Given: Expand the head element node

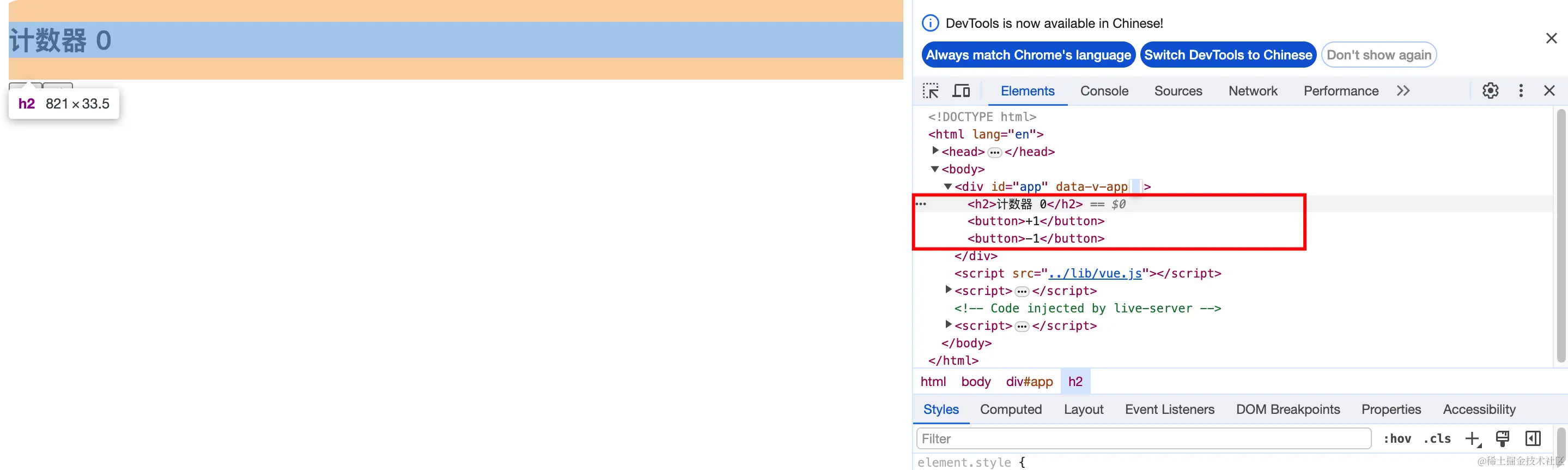Looking at the screenshot, I should click(935, 150).
